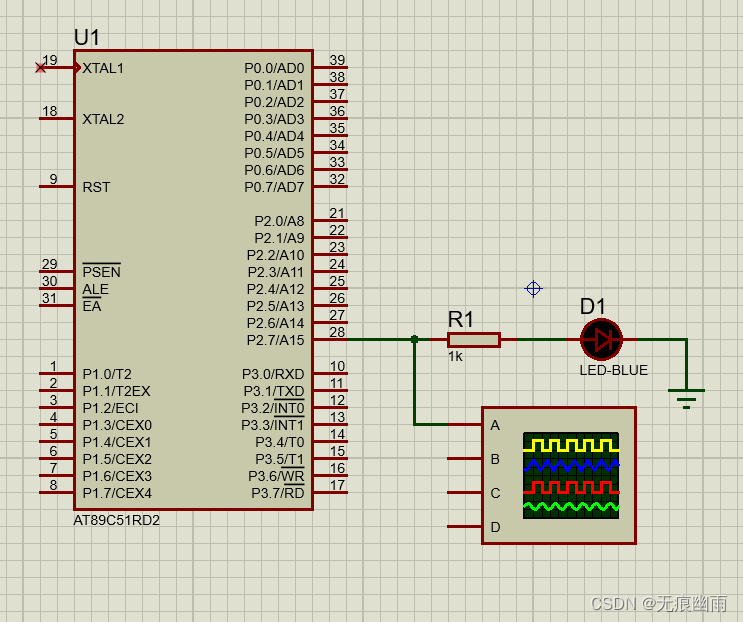
Task: Click oscilloscope channel C pin
Action: pyautogui.click(x=464, y=493)
